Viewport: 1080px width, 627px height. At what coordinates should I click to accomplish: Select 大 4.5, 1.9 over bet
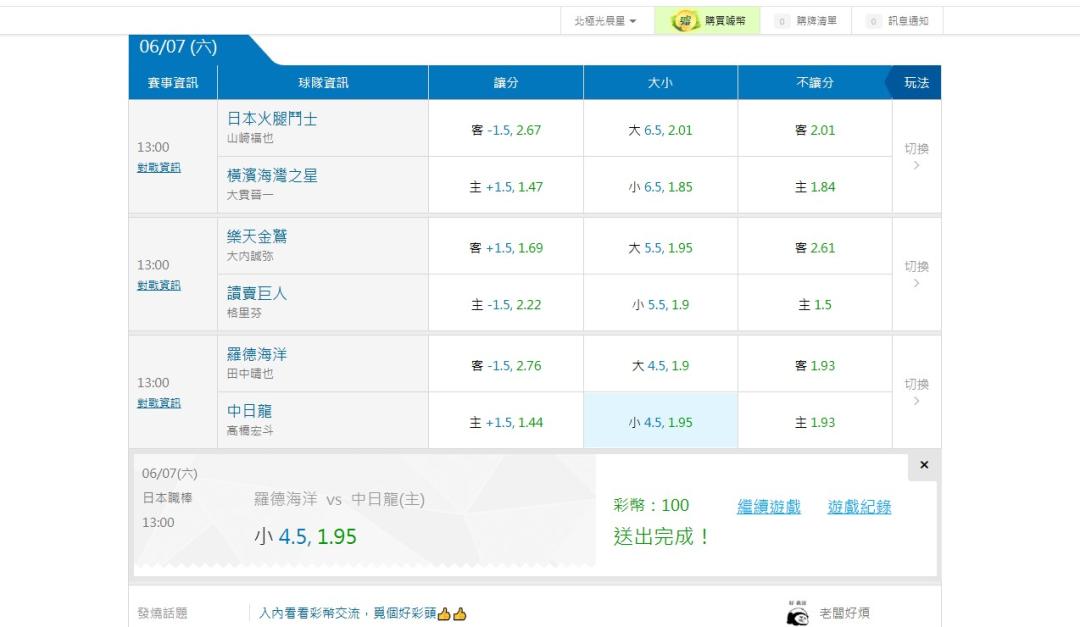pos(661,365)
